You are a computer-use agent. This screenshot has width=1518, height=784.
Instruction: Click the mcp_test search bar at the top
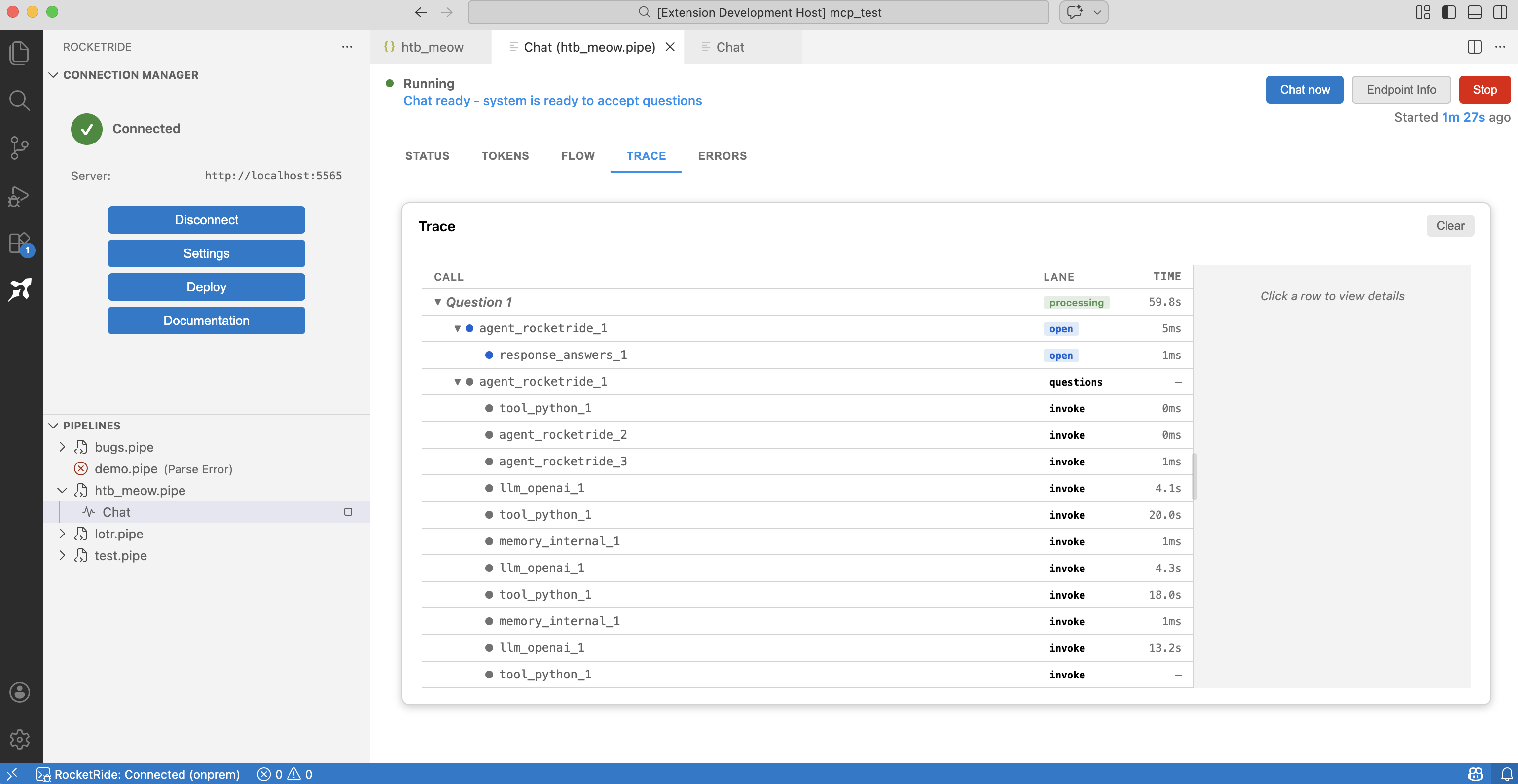tap(759, 12)
